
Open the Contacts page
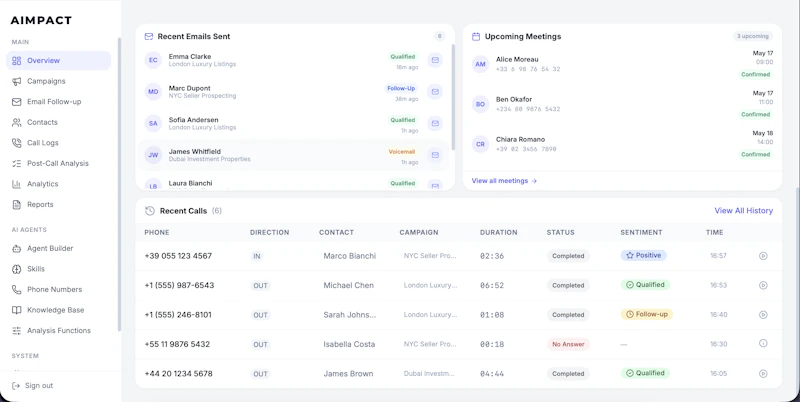58,122
